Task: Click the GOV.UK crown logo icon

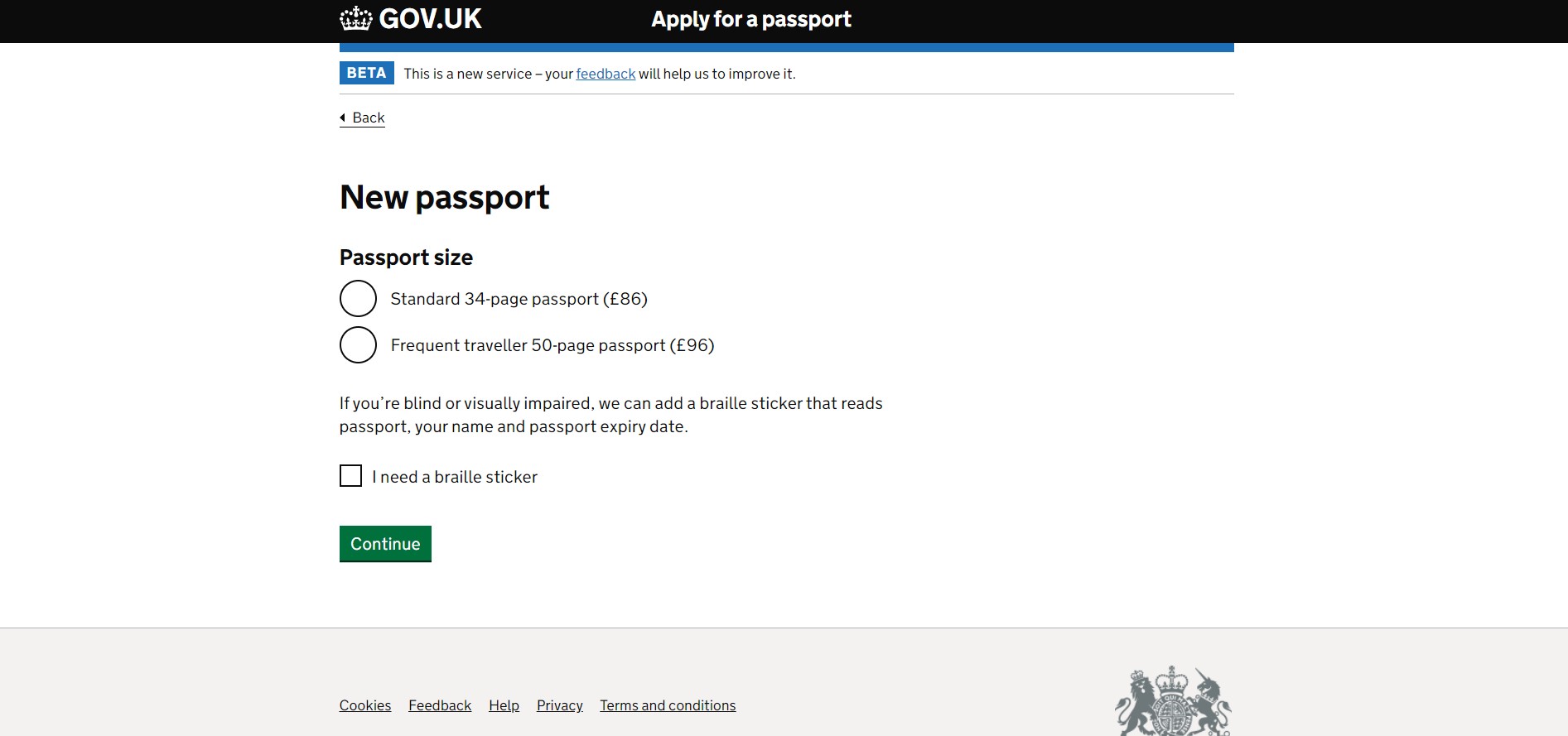Action: click(x=356, y=18)
